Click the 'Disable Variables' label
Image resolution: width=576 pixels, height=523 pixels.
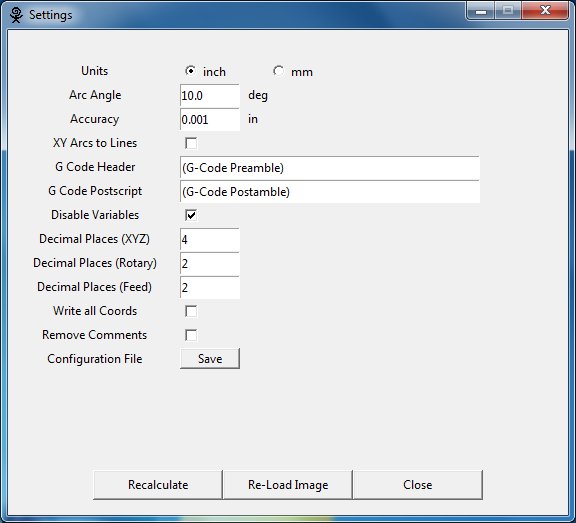pyautogui.click(x=95, y=215)
